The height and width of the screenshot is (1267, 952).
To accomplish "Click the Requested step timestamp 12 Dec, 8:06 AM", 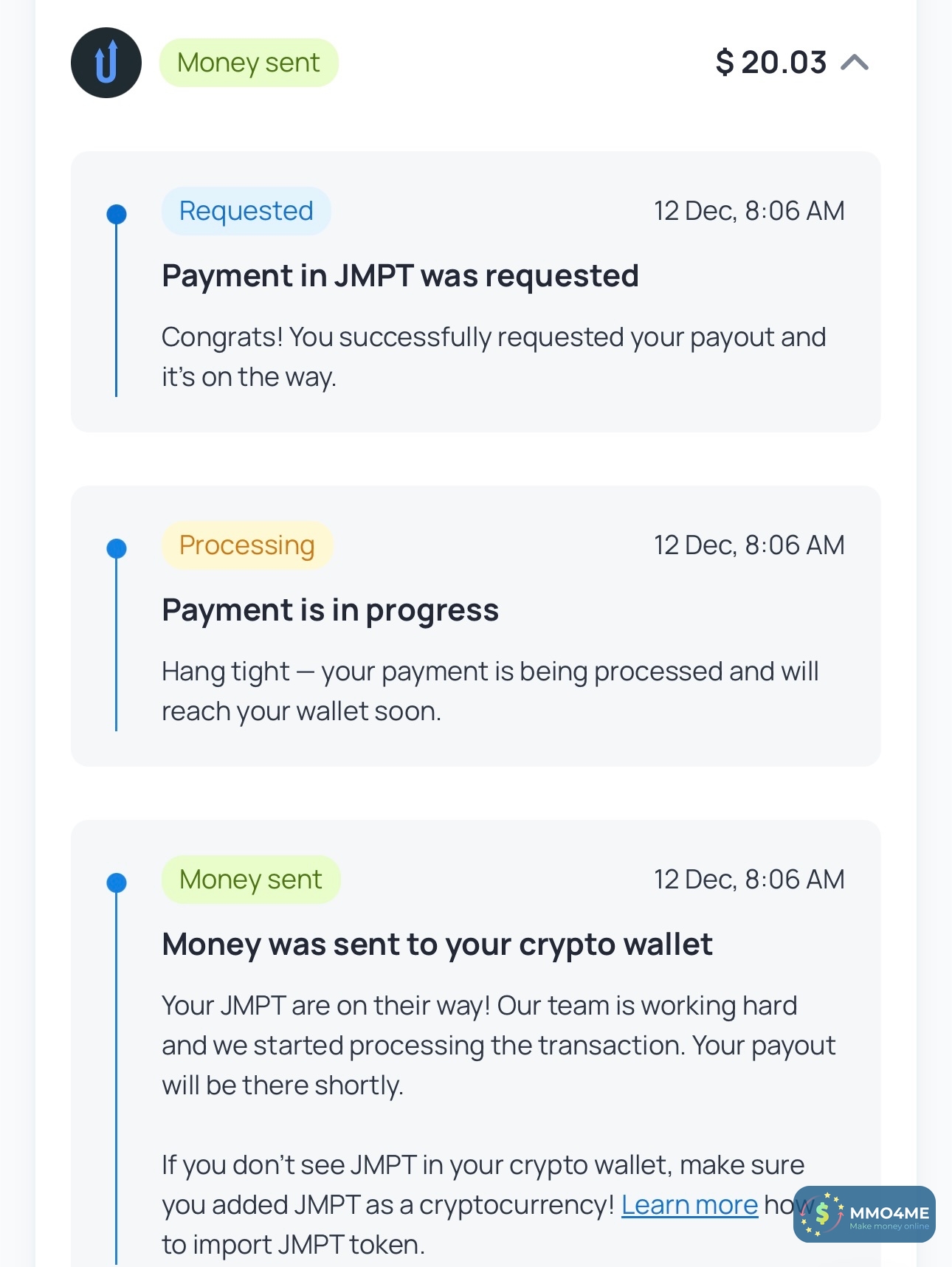I will tap(749, 211).
